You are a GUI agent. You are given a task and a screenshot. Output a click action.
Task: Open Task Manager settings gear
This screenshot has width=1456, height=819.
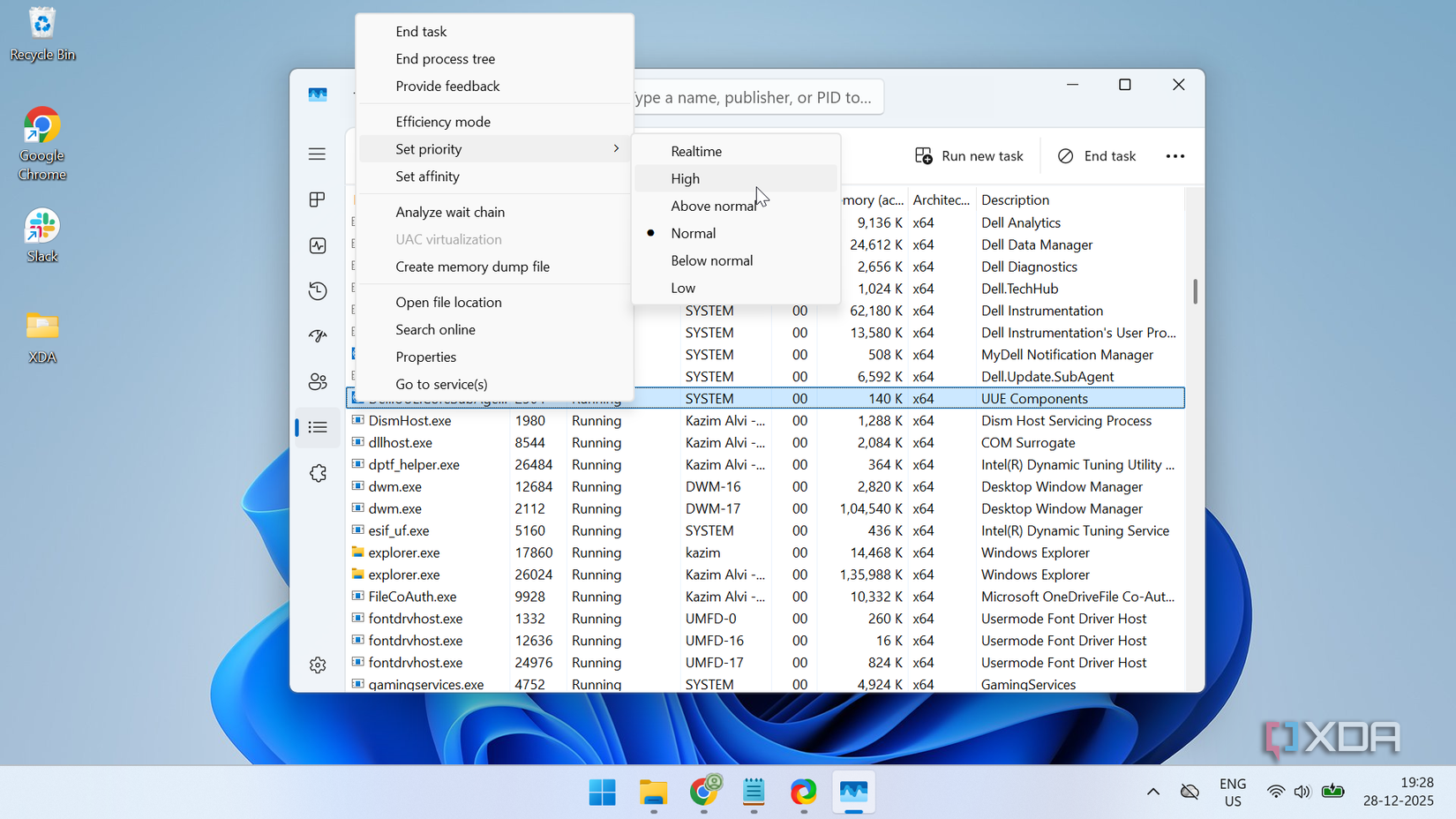click(317, 665)
